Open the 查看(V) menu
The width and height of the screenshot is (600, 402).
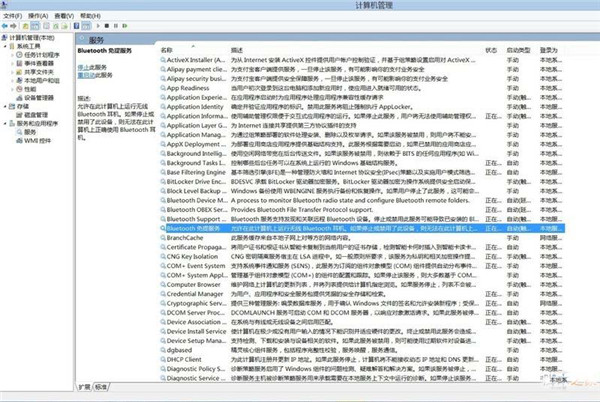coord(64,16)
